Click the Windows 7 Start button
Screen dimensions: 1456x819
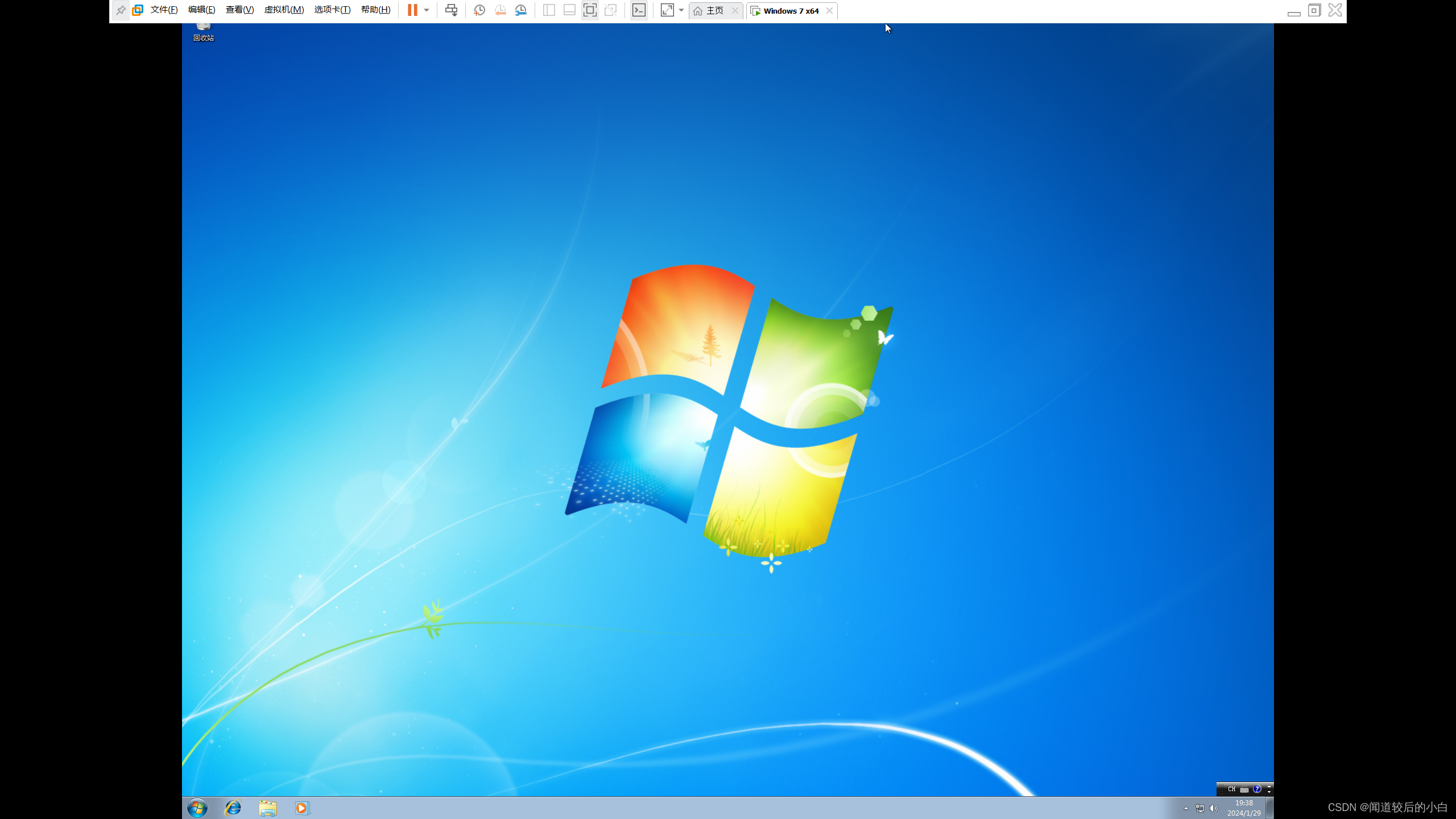point(196,808)
